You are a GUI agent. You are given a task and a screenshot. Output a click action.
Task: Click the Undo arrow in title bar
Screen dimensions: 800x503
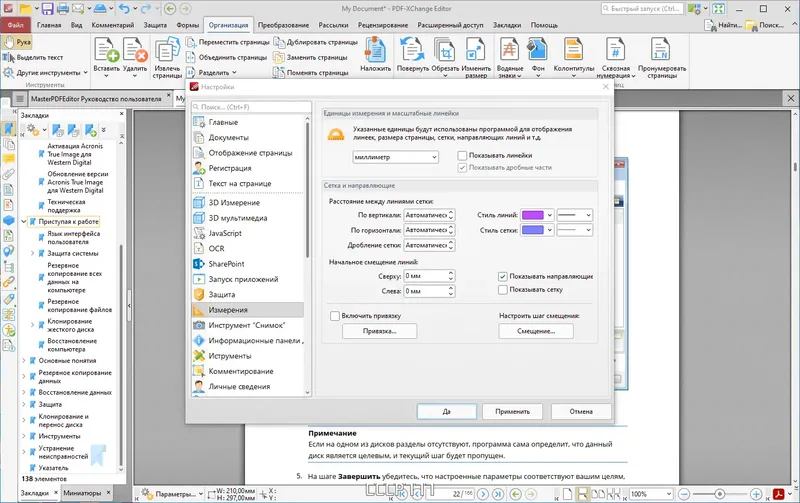[x=124, y=8]
